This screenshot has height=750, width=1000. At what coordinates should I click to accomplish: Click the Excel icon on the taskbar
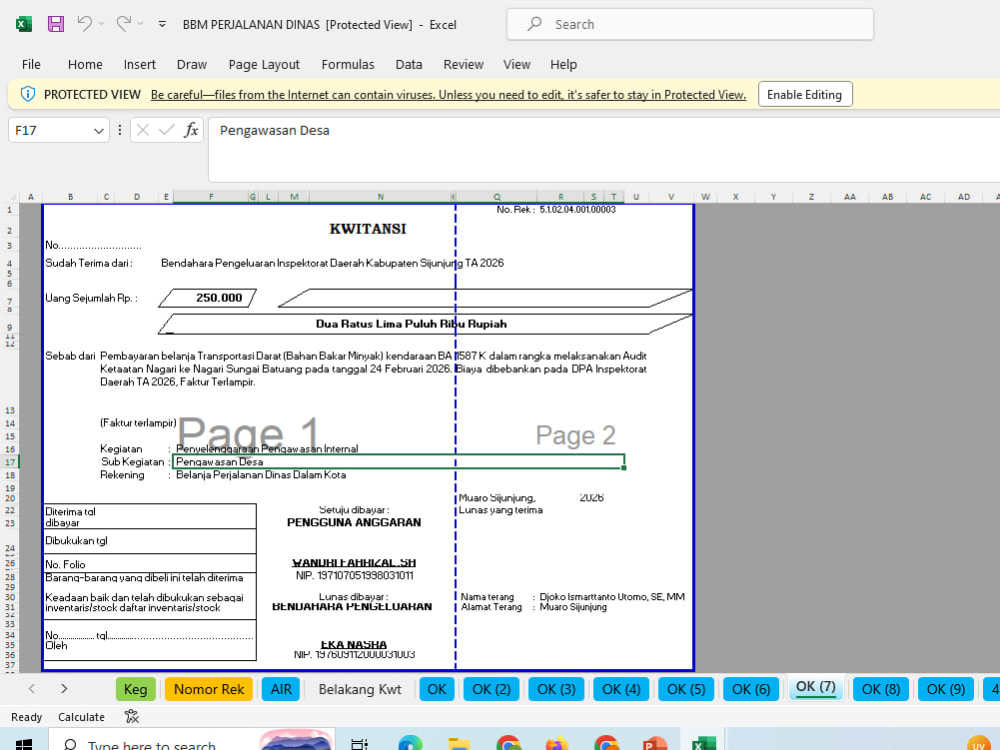(703, 744)
